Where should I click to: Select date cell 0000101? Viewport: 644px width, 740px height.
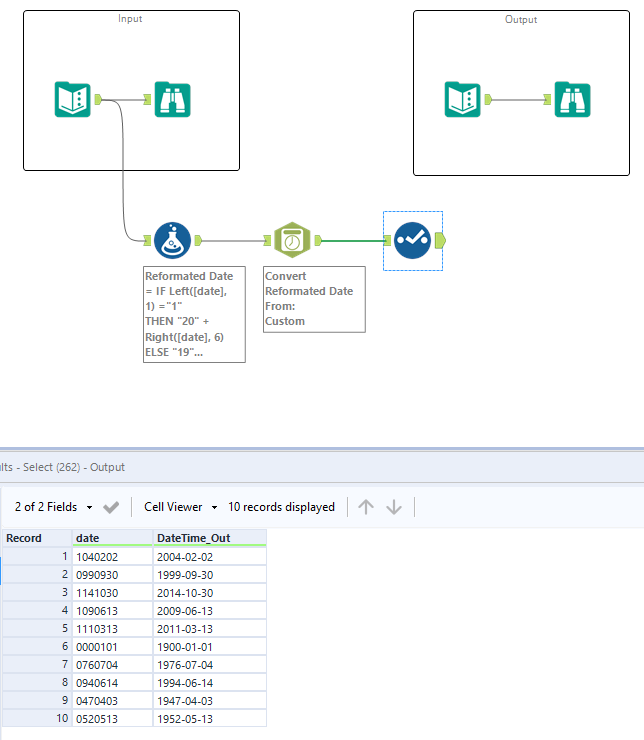[112, 647]
